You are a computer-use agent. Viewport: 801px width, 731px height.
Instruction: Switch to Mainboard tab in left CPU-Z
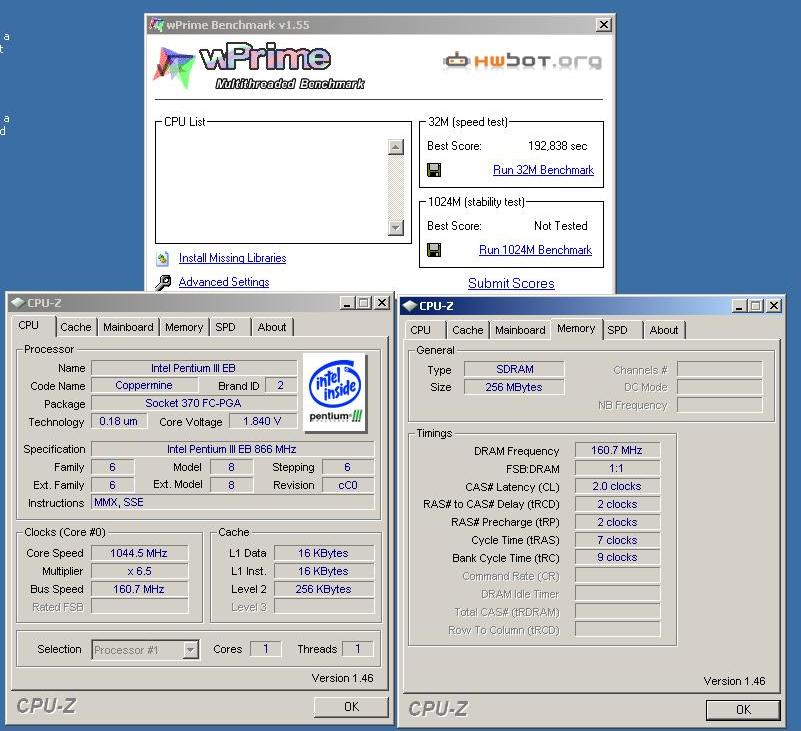pos(128,327)
